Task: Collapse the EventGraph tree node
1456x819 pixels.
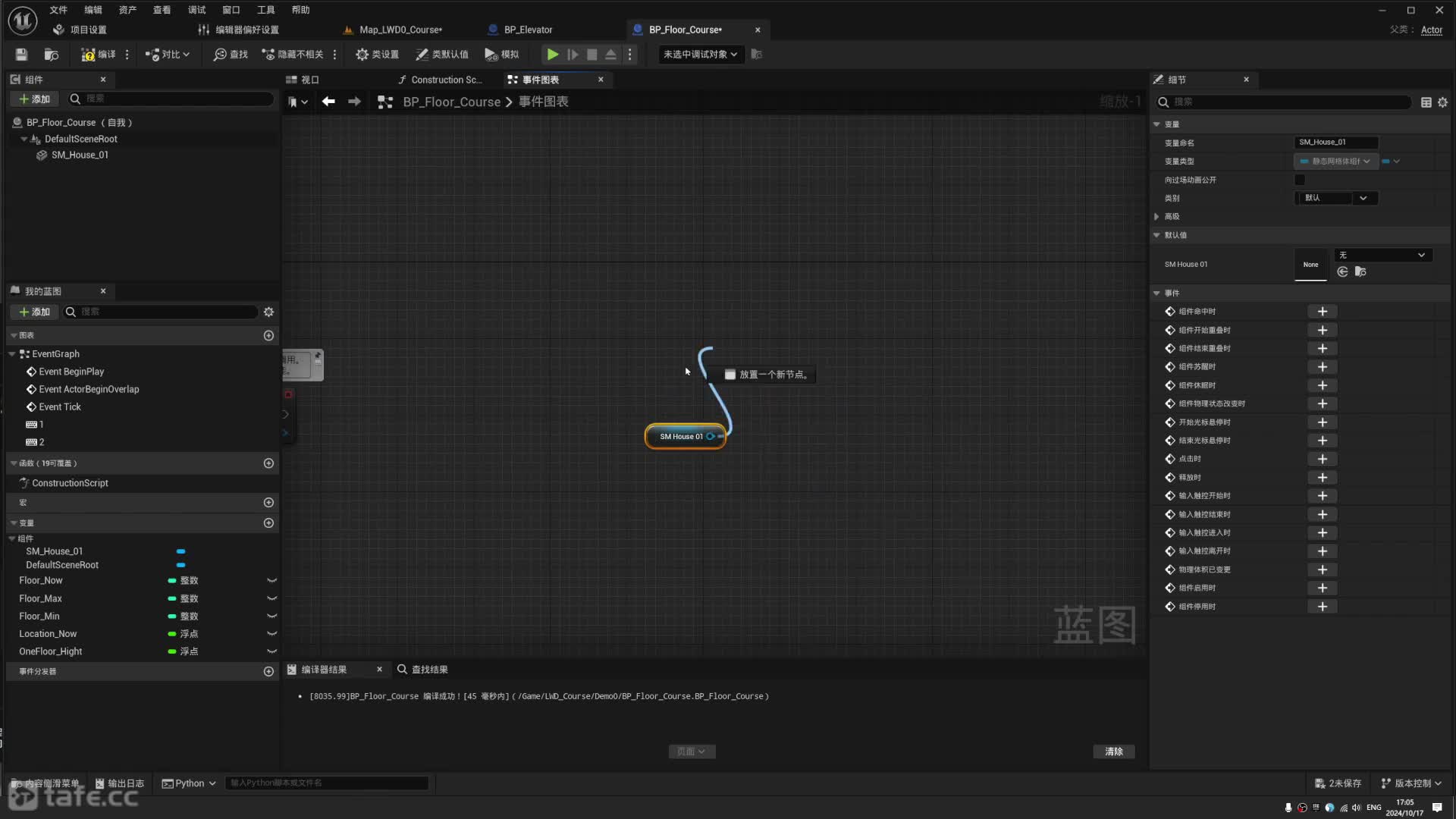Action: [12, 354]
